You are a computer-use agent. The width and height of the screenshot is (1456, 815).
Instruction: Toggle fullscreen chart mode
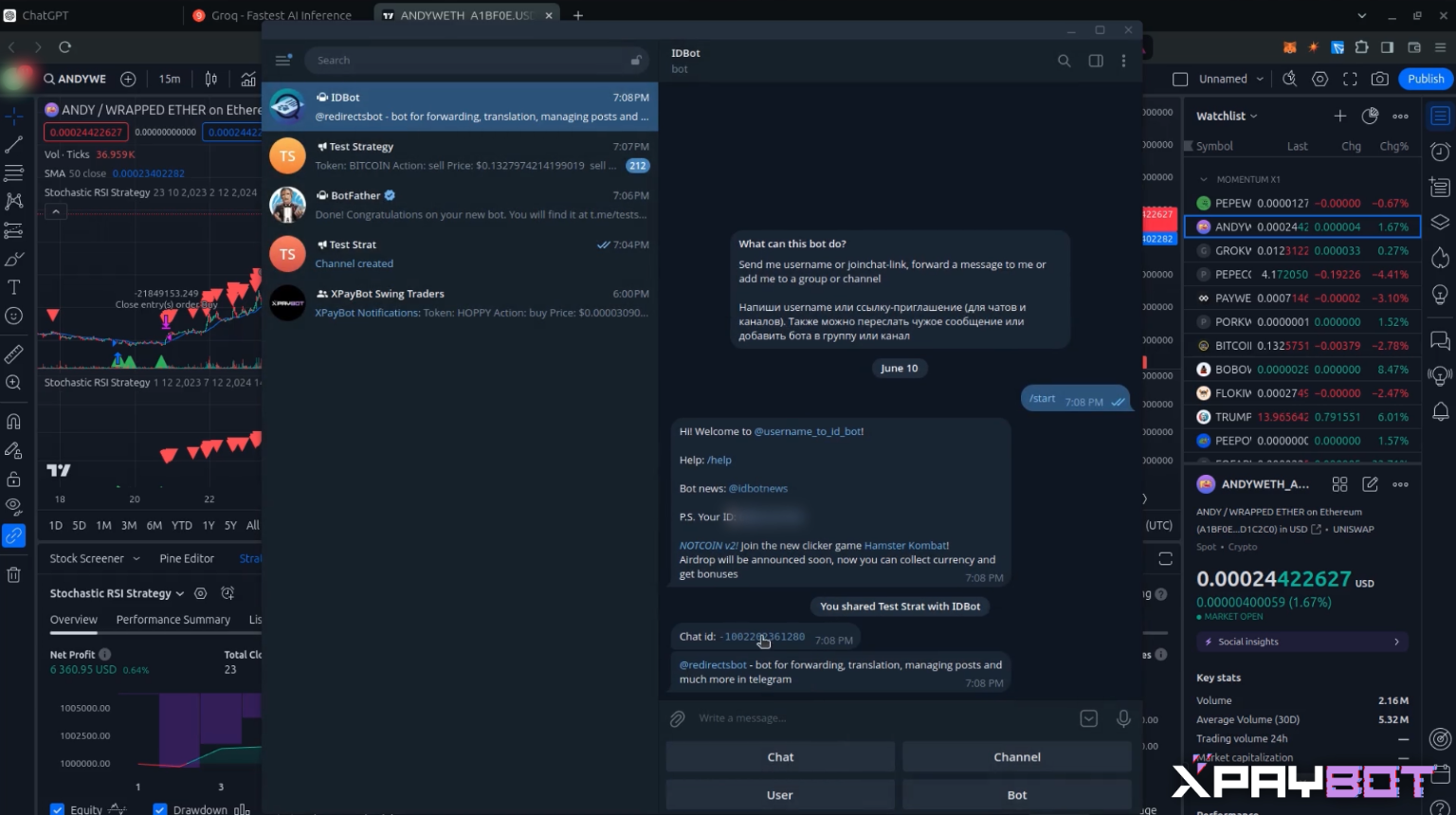(x=1350, y=79)
